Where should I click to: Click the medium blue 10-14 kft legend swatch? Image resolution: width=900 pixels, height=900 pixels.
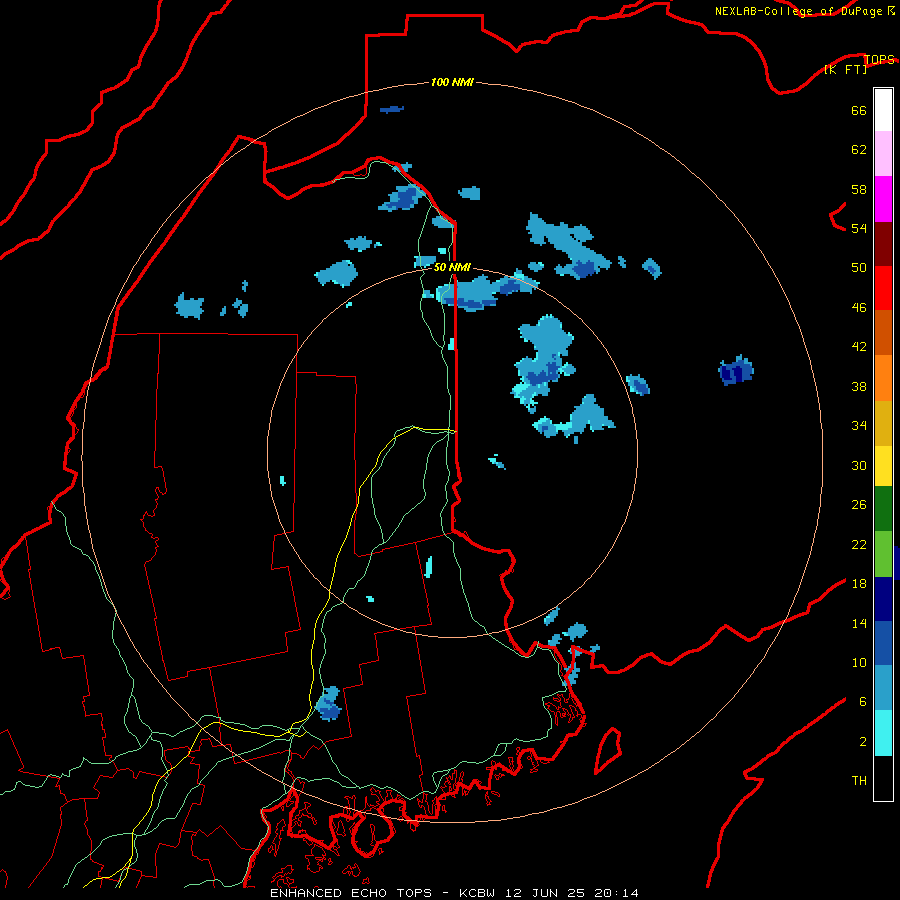click(883, 643)
